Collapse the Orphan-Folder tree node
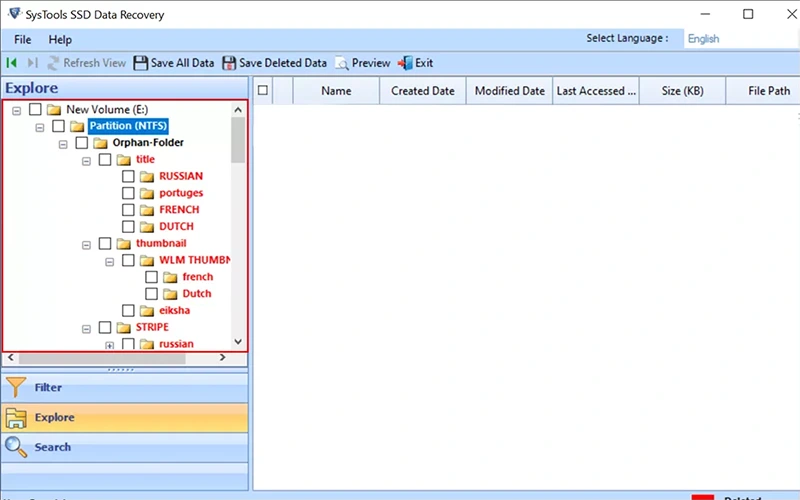Screen dimensions: 800x500 63,144
